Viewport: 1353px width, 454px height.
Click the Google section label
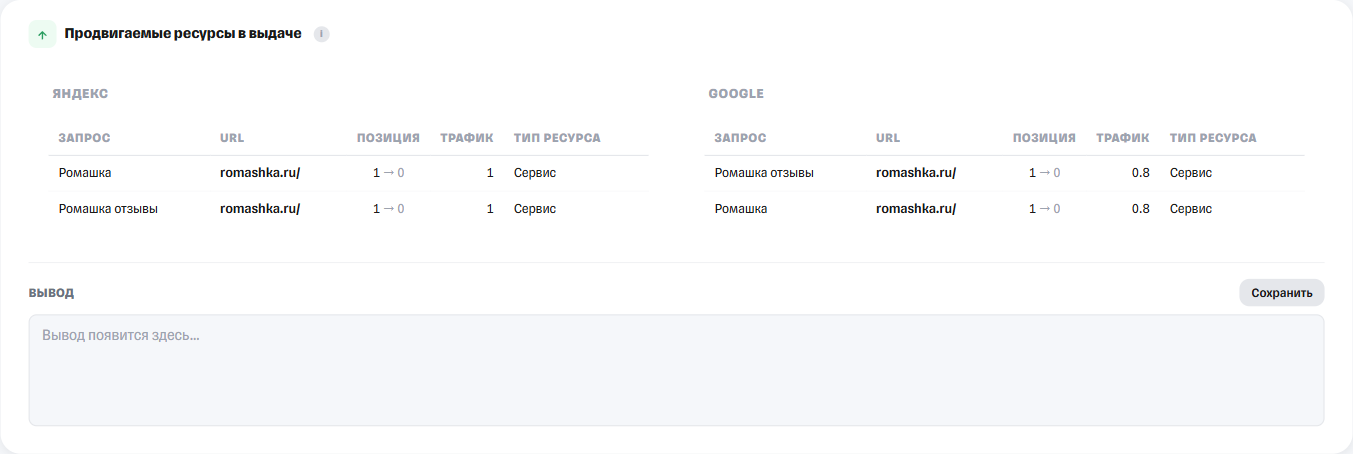click(x=736, y=94)
